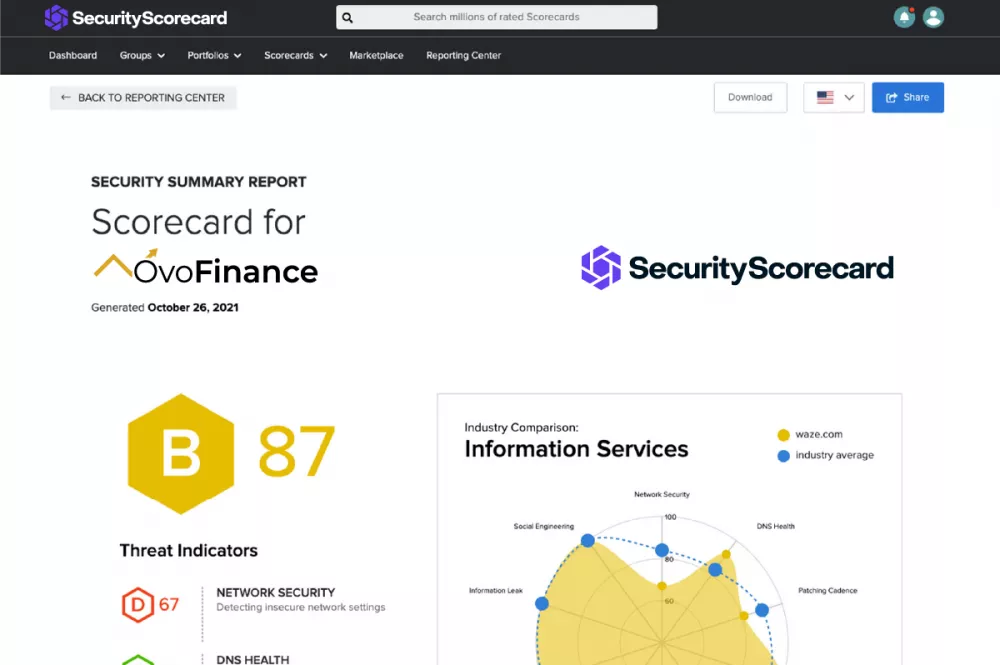Click the Patching Cadence radar axis label
Image resolution: width=1000 pixels, height=665 pixels.
(828, 590)
